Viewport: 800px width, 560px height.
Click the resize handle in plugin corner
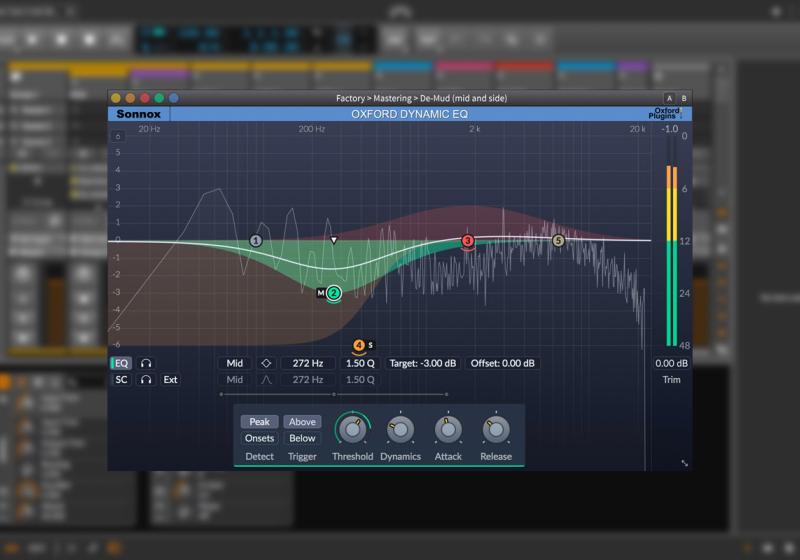685,463
